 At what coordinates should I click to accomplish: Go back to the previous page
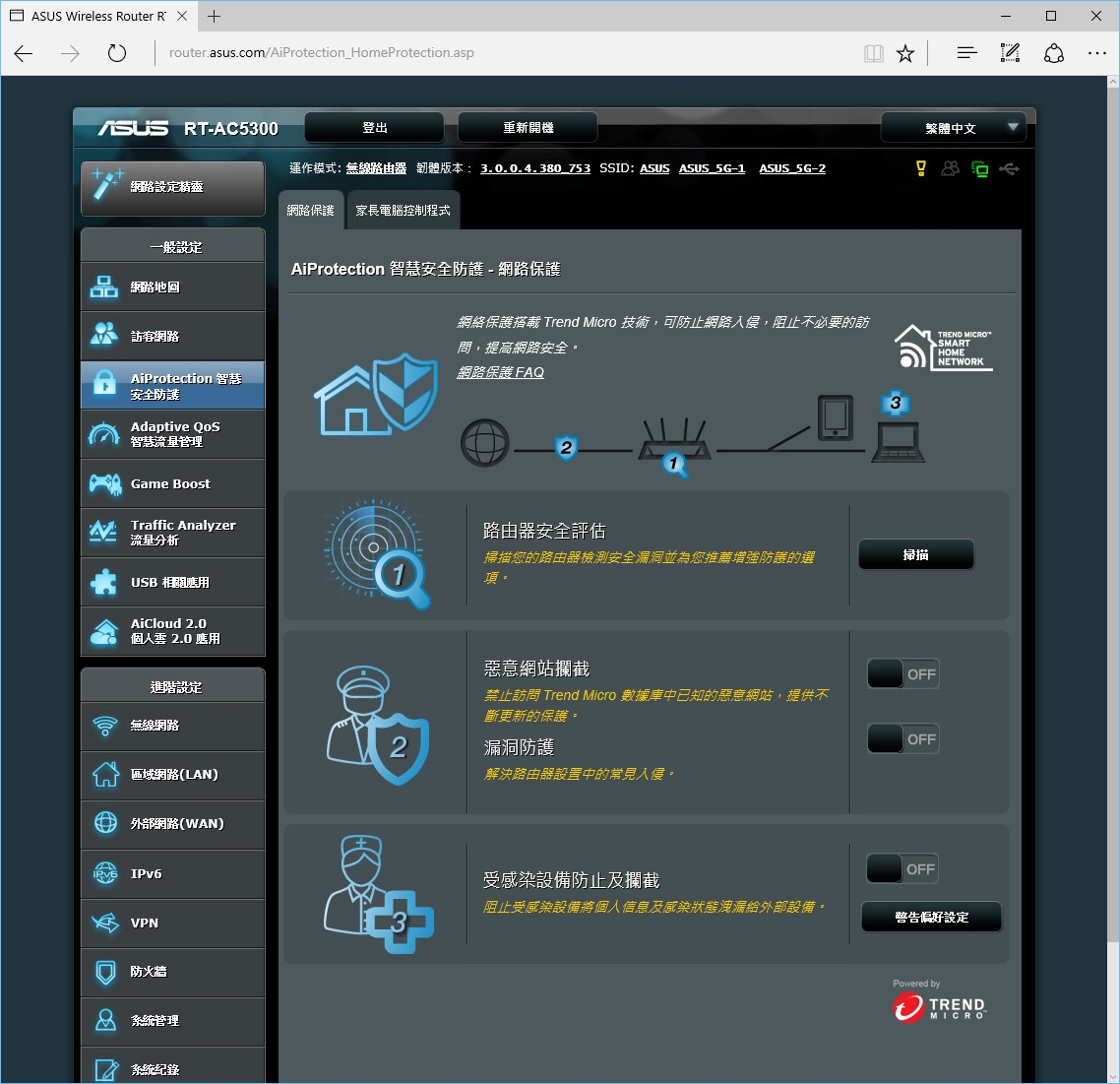[24, 53]
